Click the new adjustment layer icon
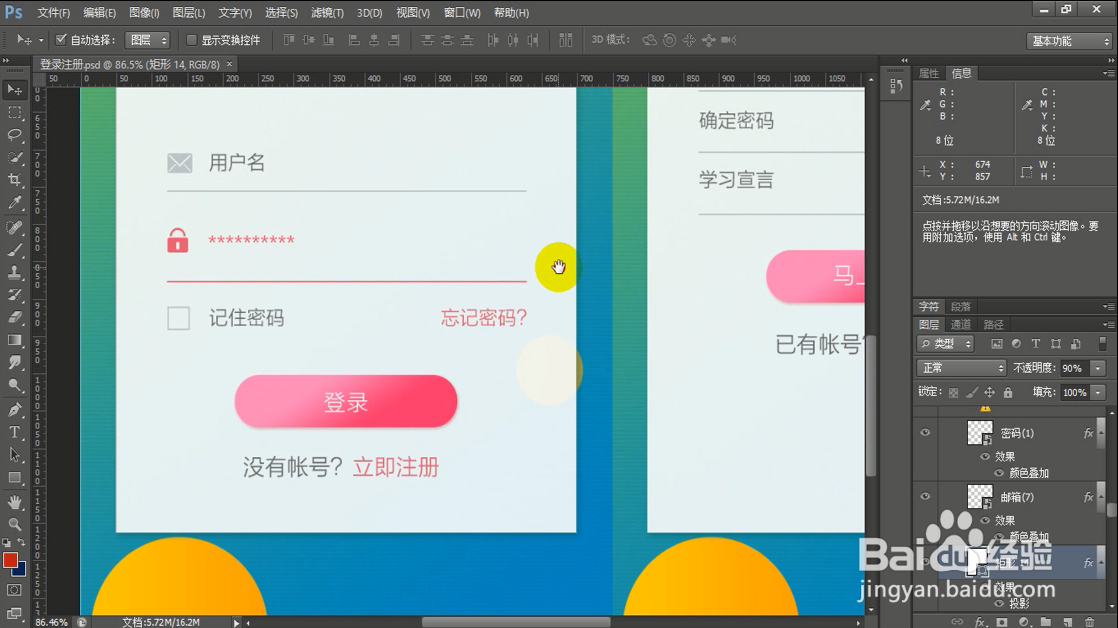1118x628 pixels. coord(1024,622)
